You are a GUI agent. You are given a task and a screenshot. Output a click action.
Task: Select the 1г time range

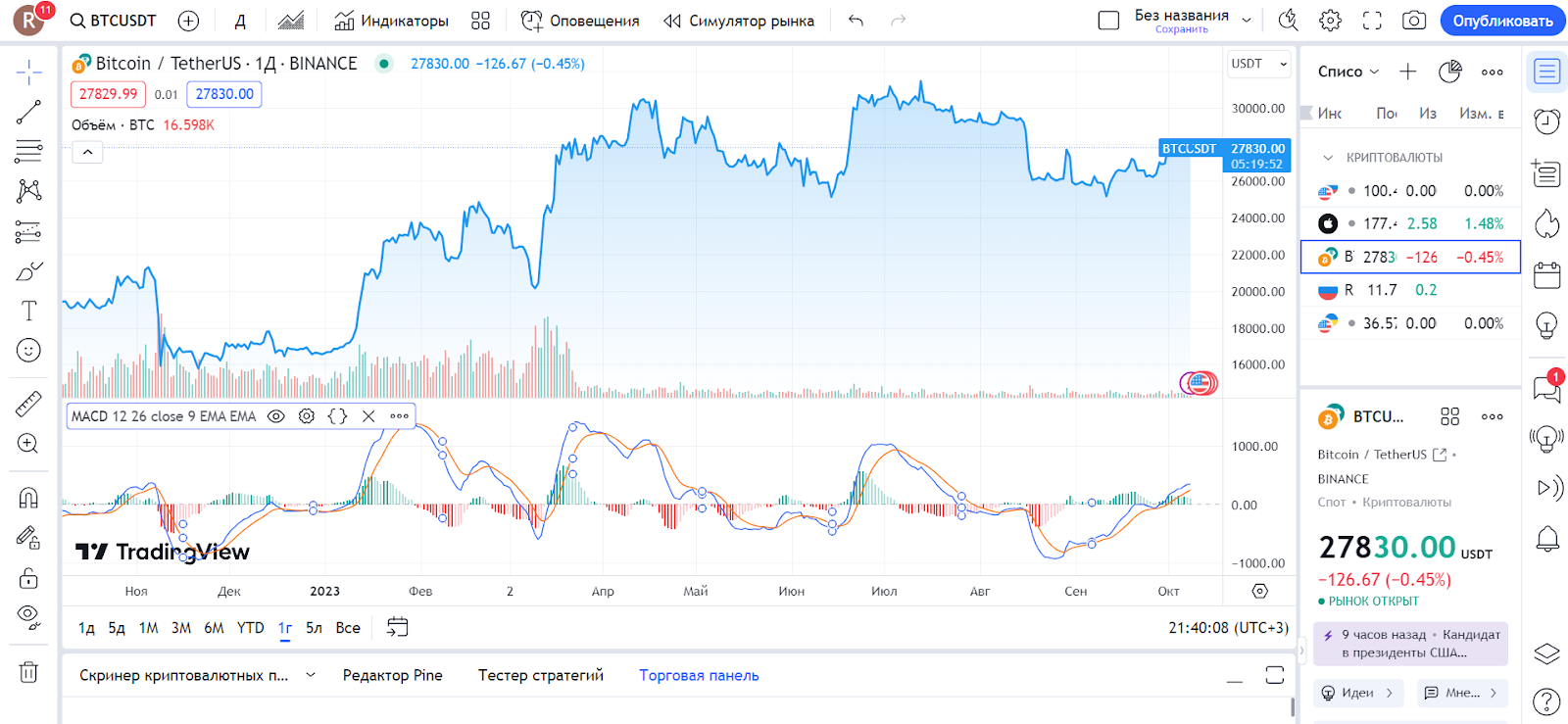tap(285, 628)
